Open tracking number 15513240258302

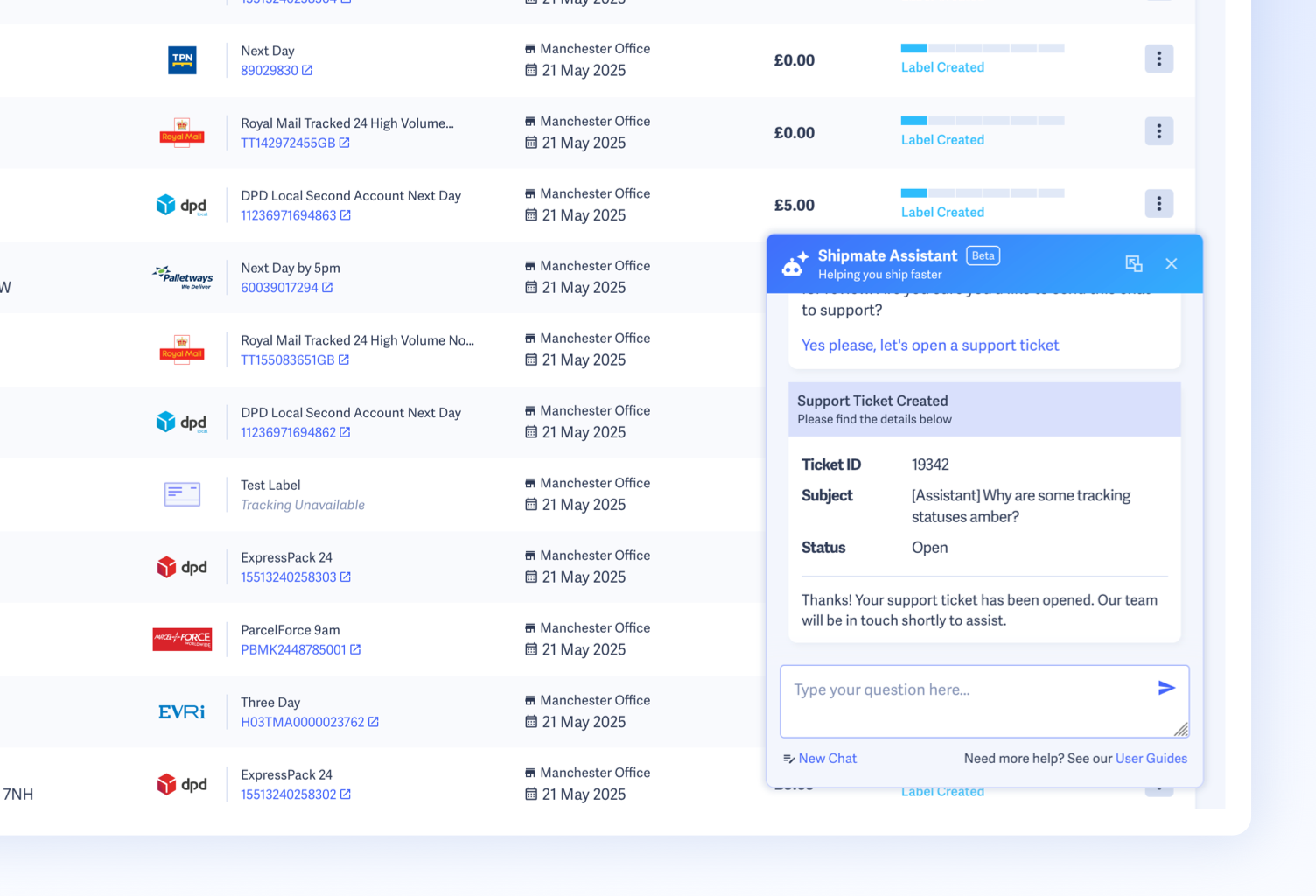[289, 794]
